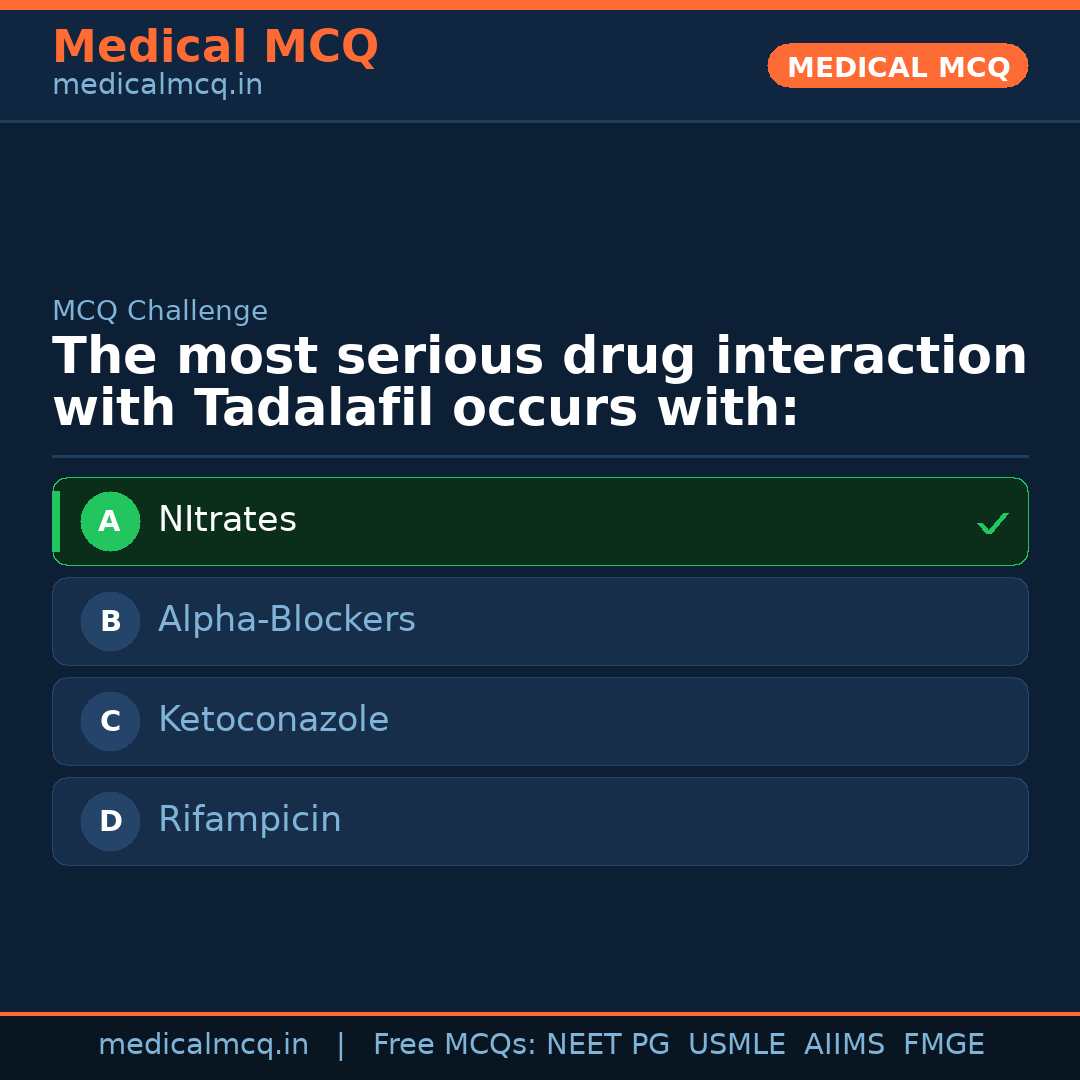1080x1080 pixels.
Task: Select the Nitrates answer text
Action: click(x=227, y=520)
